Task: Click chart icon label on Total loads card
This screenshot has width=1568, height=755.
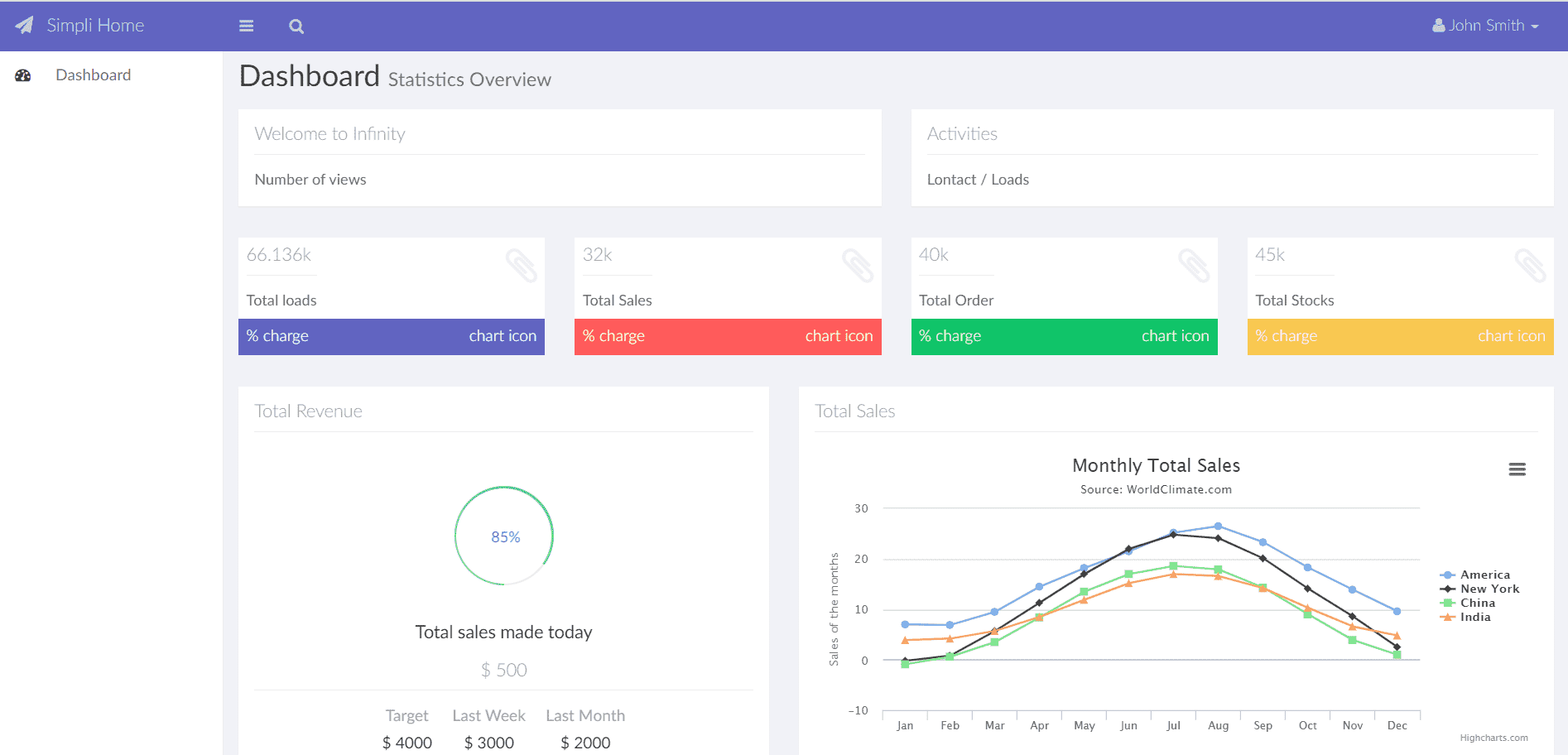Action: tap(503, 336)
